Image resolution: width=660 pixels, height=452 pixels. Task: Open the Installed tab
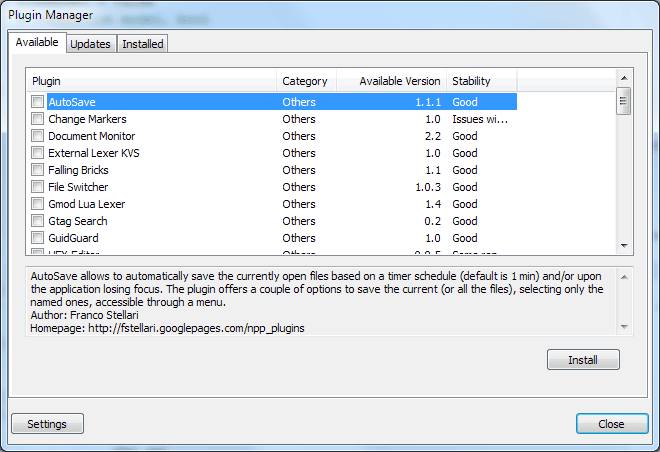click(143, 44)
